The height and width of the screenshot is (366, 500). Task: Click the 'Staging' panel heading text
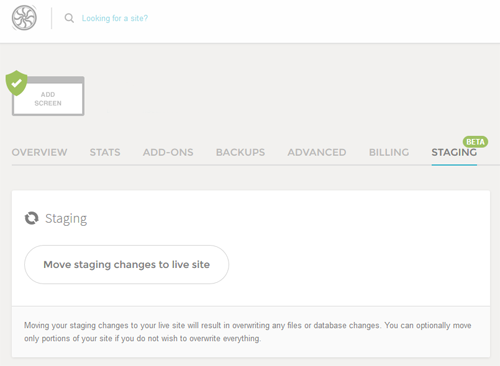point(66,219)
